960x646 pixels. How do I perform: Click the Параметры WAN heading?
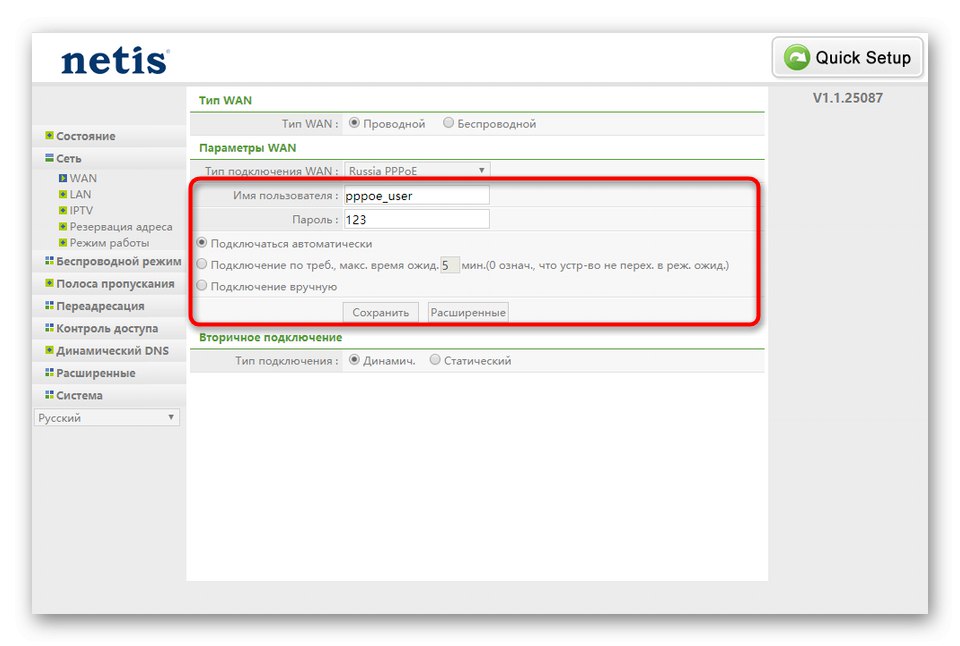click(247, 148)
